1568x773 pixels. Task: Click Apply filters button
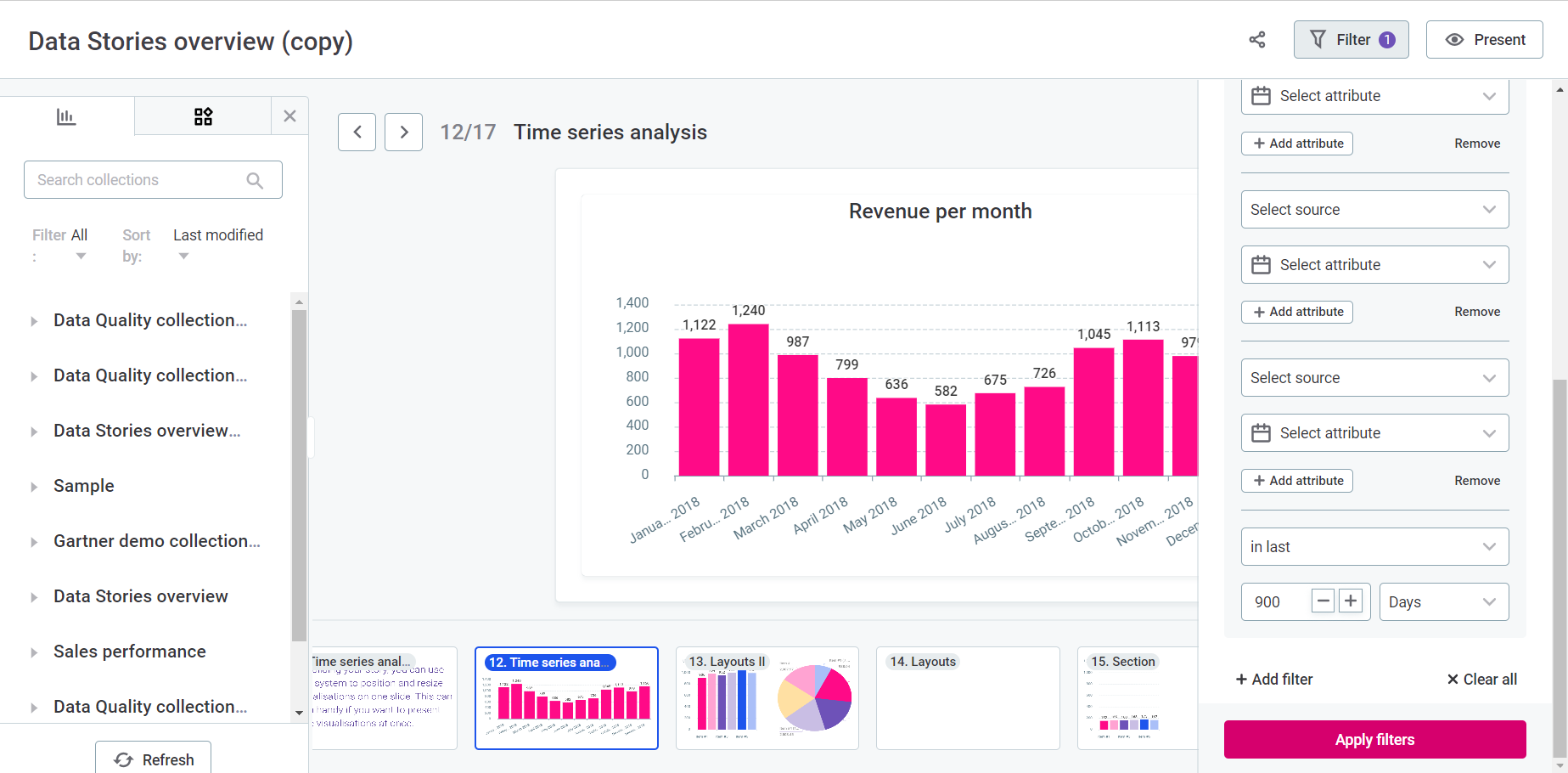coord(1374,740)
